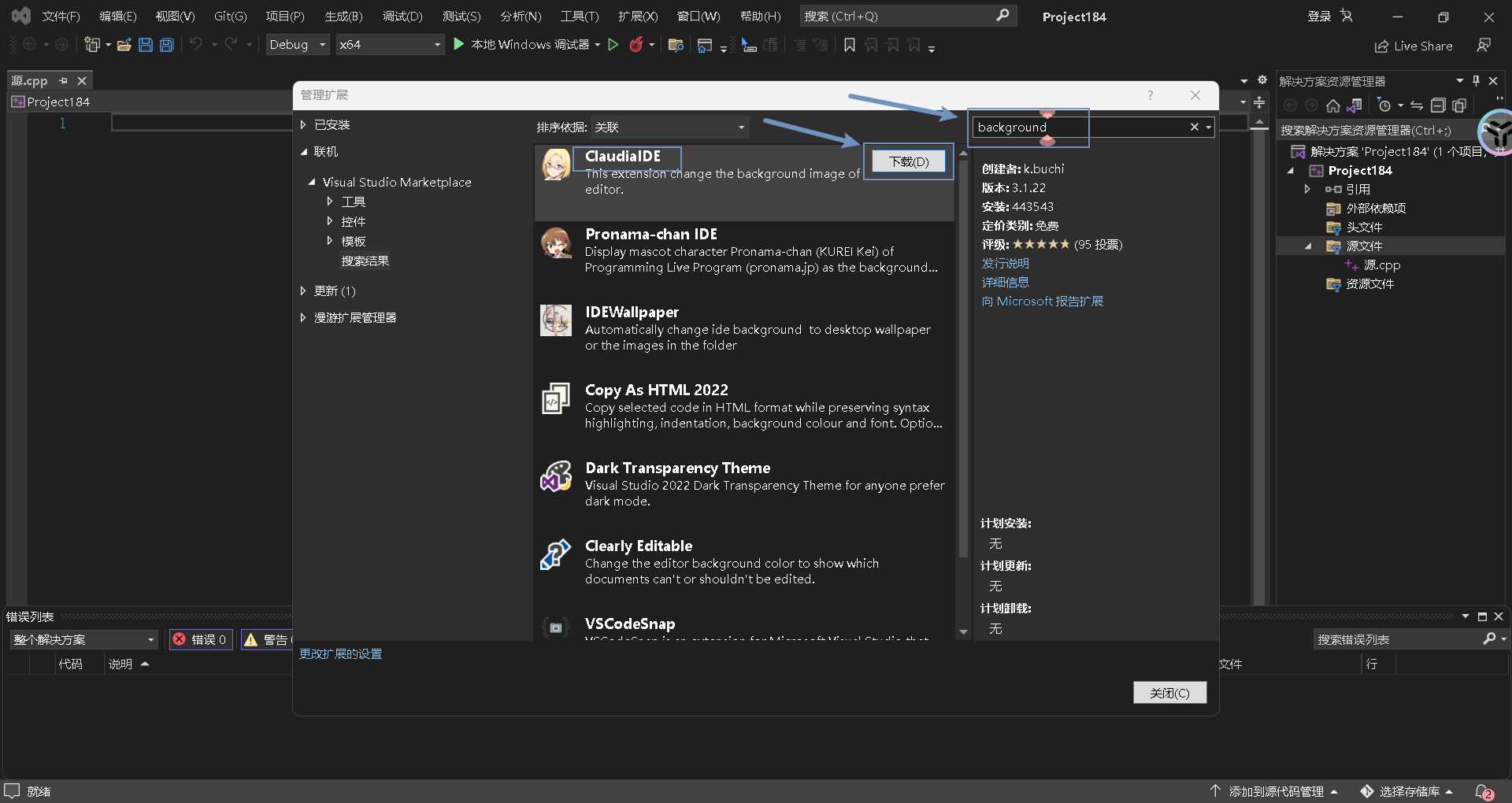Click show all files icon in Solution Explorer
This screenshot has width=1512, height=803.
tap(1459, 105)
